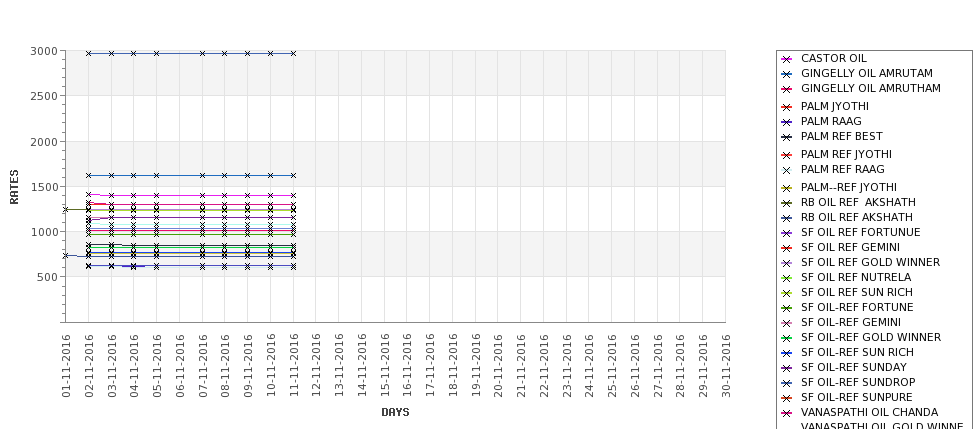Image resolution: width=975 pixels, height=429 pixels.
Task: Select legend label SF OIL-REF SUNDROP
Action: (x=859, y=382)
